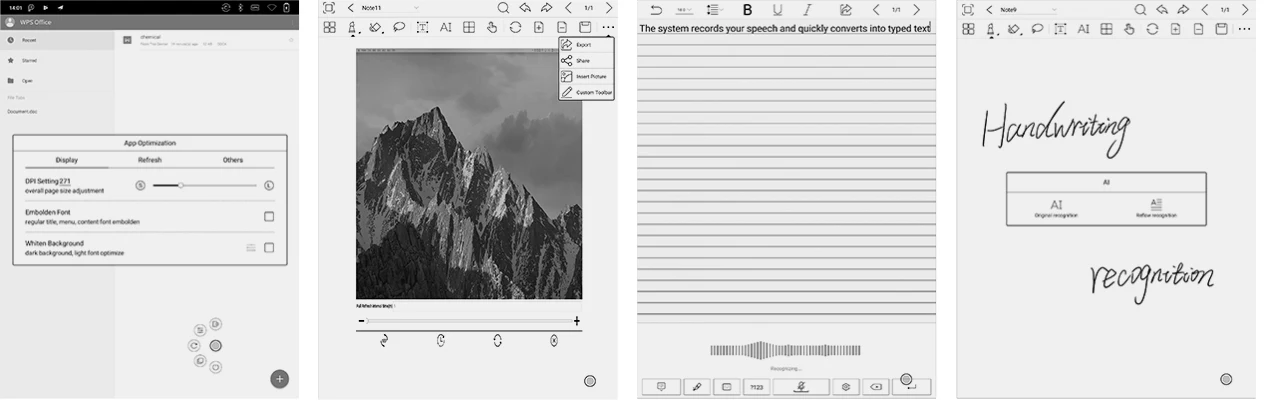1267x402 pixels.
Task: Select the eraser tool in Note11
Action: [375, 28]
